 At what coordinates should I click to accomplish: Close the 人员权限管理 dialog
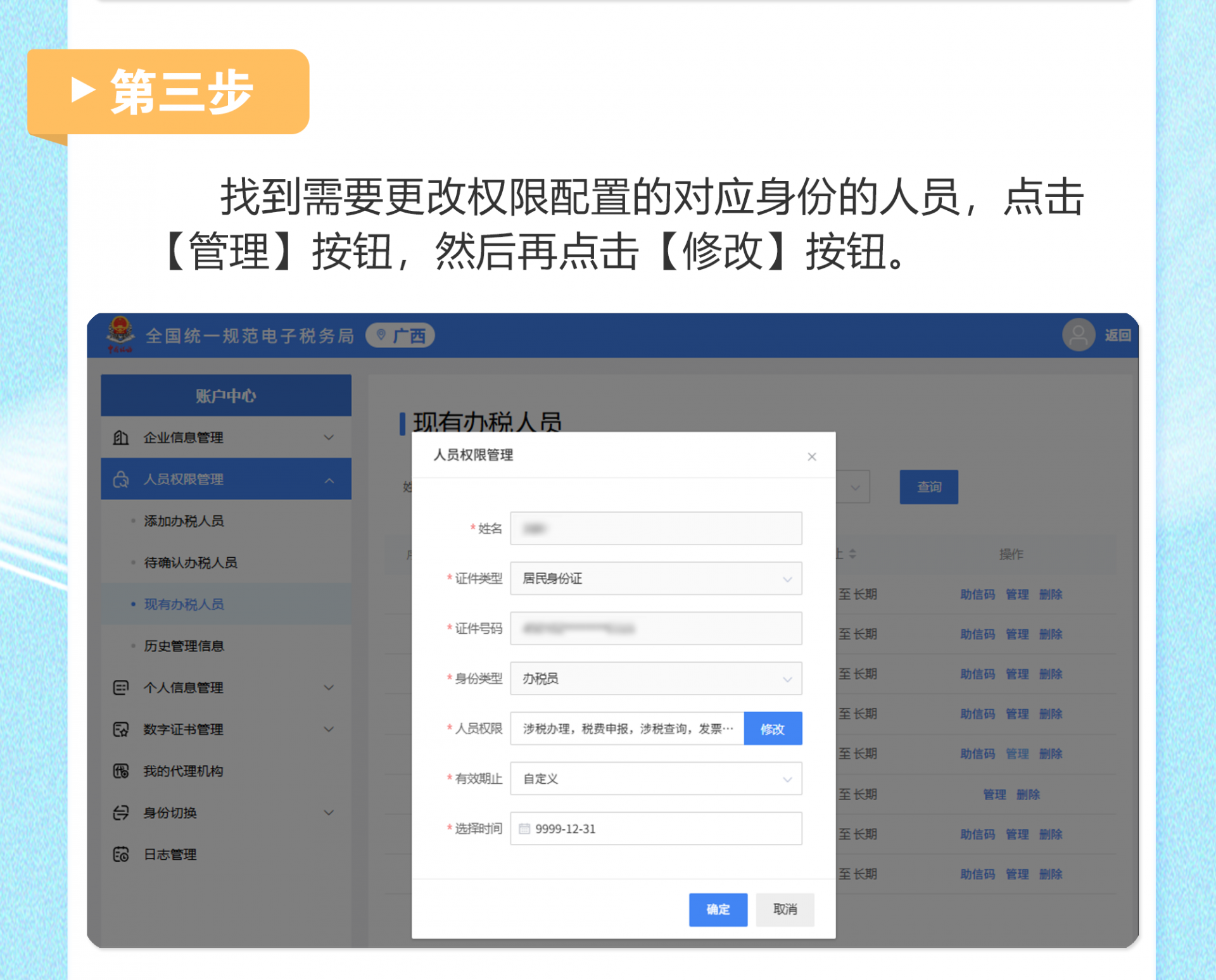click(x=811, y=456)
